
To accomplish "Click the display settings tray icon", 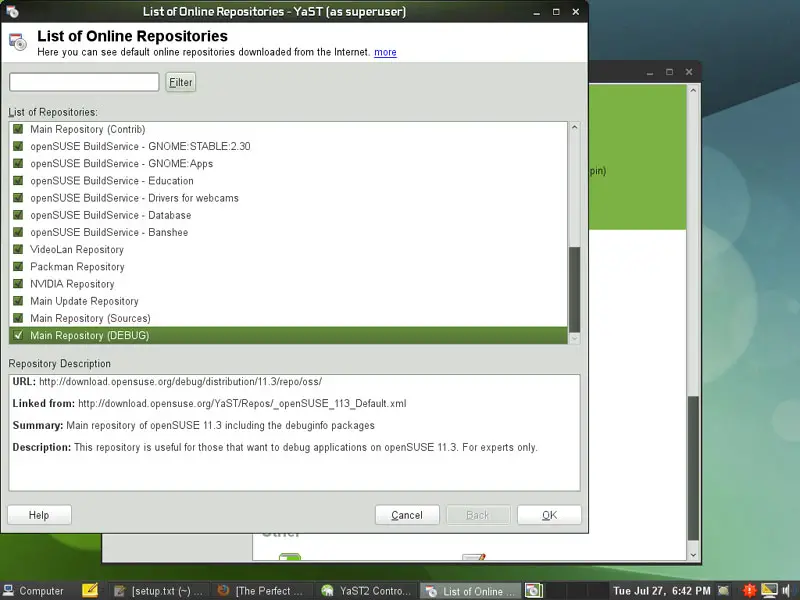I will 769,591.
